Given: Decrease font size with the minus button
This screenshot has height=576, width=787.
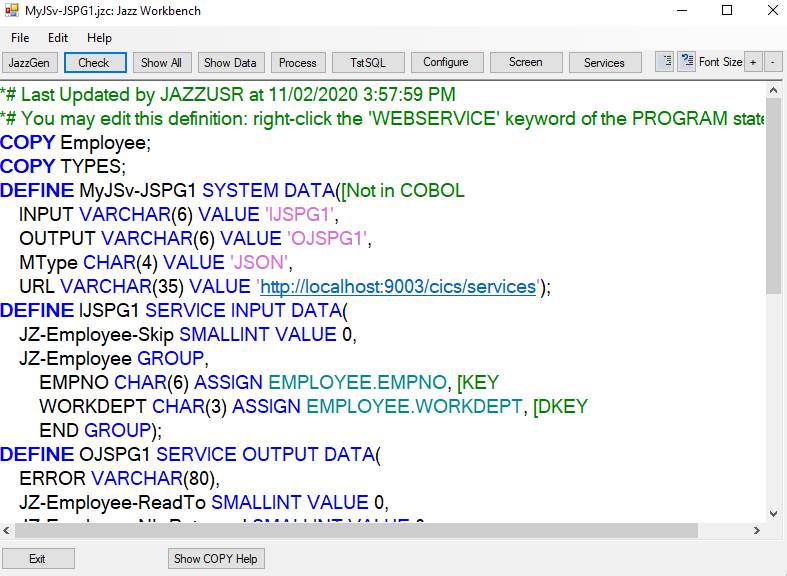Looking at the screenshot, I should [x=773, y=62].
